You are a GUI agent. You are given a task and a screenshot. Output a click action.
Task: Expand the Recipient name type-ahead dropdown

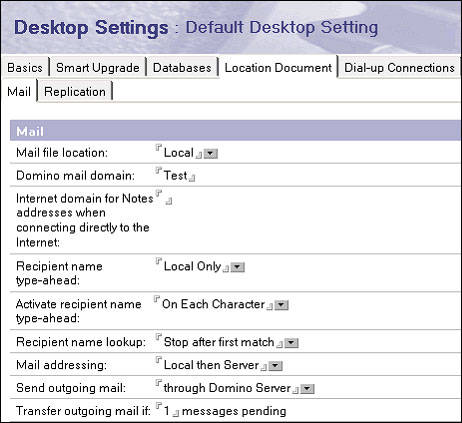[238, 267]
